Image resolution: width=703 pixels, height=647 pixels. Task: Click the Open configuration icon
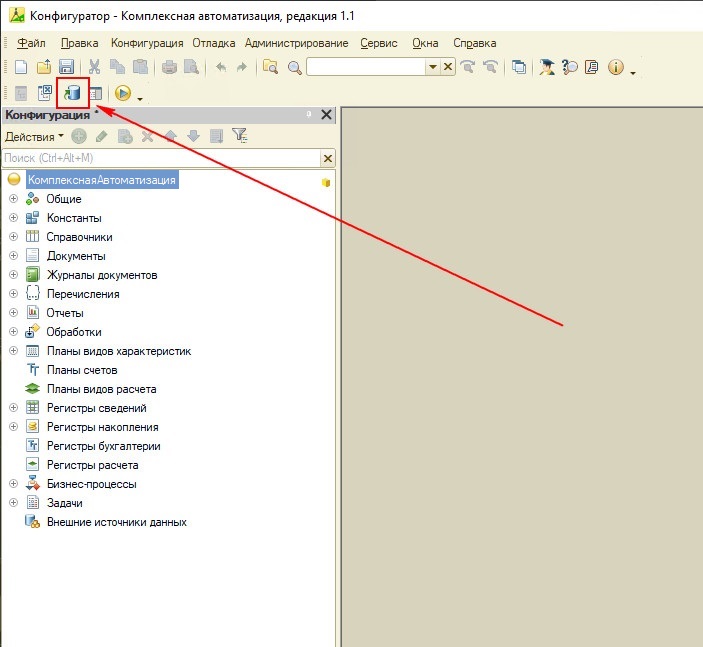tap(21, 93)
